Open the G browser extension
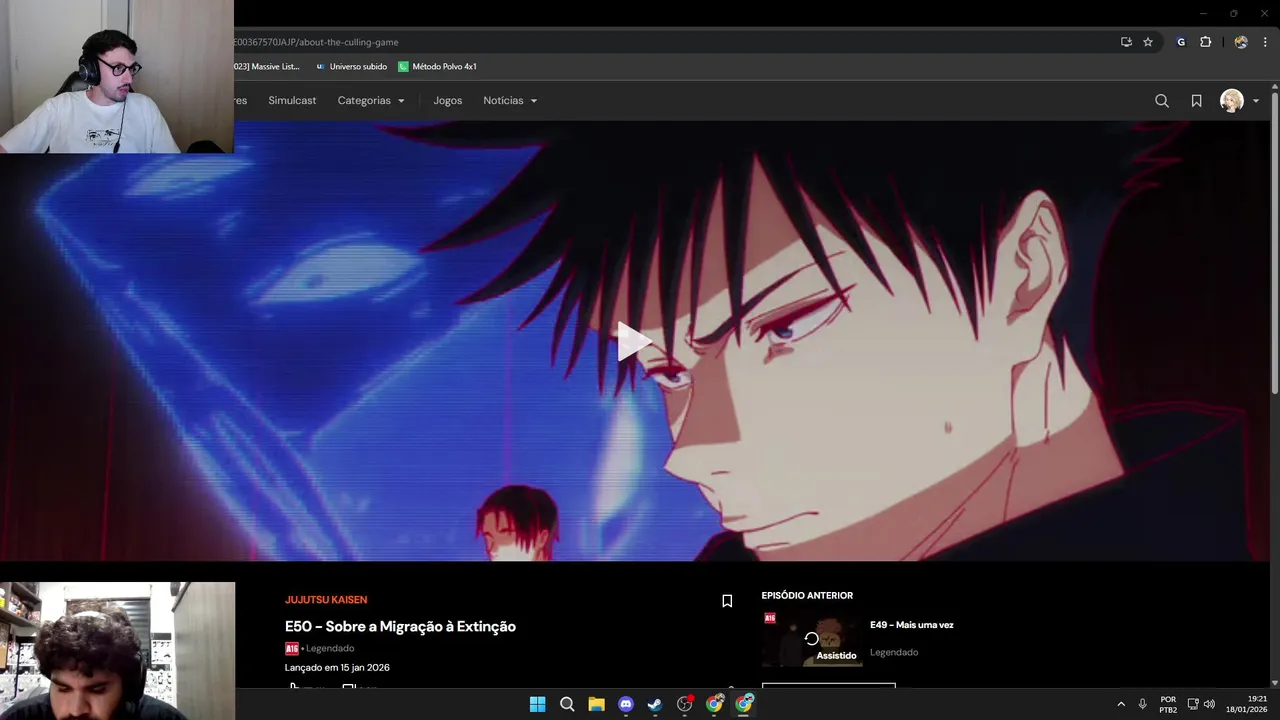Screen dimensions: 1280x720 pos(1181,42)
